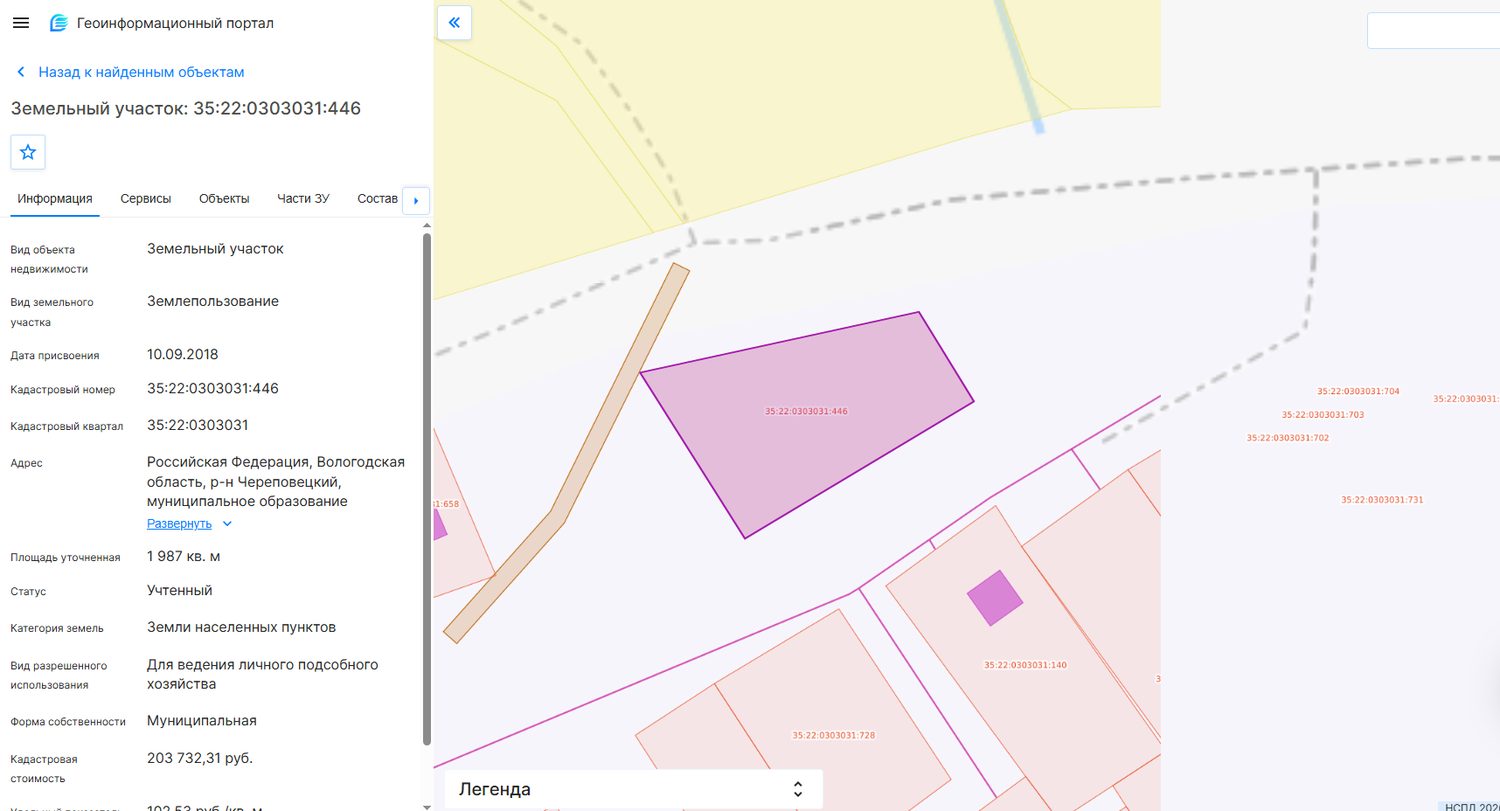
Task: Click parcel label 35:22:0303031:703 on map
Action: 1322,414
